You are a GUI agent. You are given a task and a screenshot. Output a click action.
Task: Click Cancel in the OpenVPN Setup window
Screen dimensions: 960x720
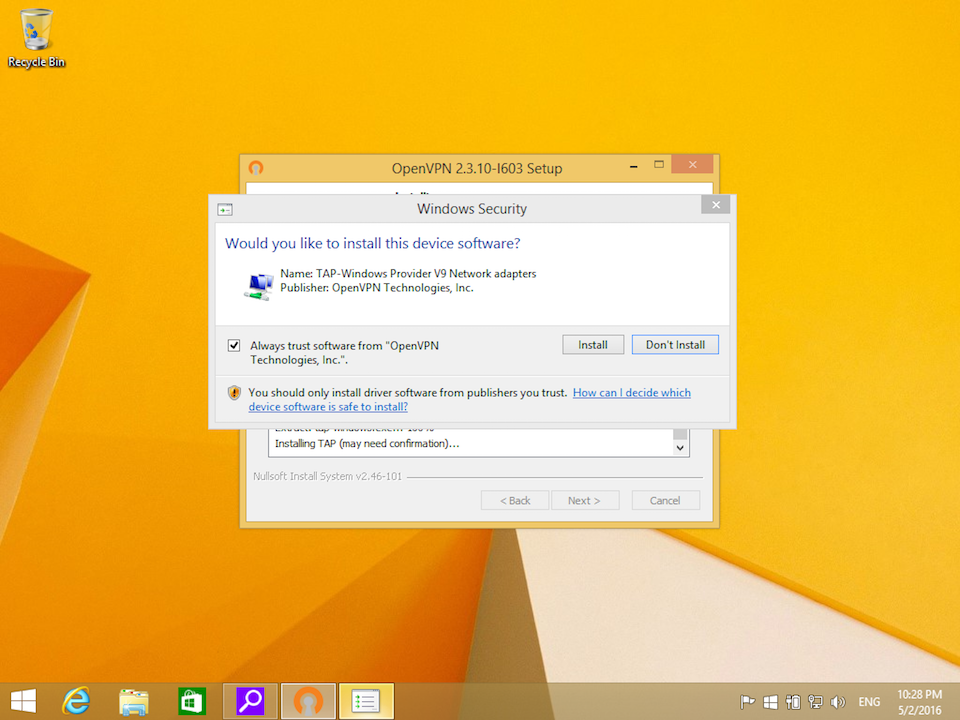click(665, 500)
